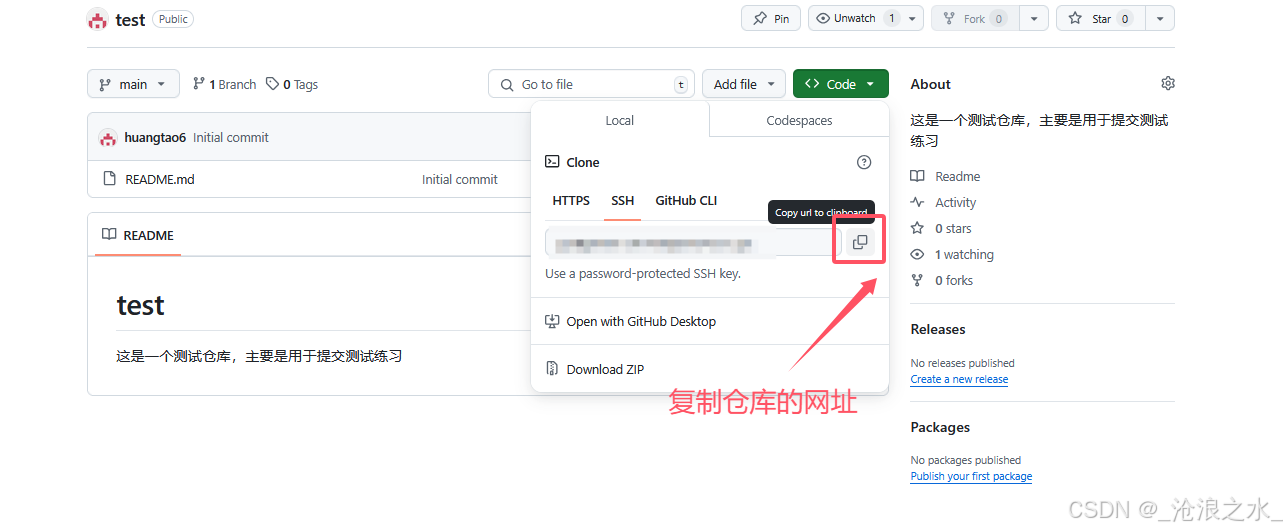Open the main branch selector

tap(133, 84)
